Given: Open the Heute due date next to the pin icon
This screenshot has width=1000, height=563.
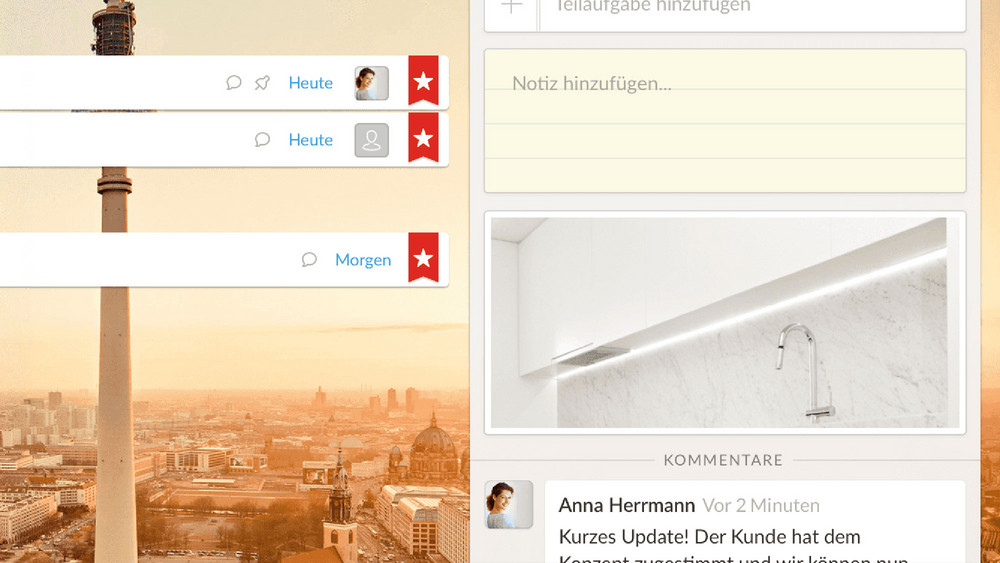Looking at the screenshot, I should pyautogui.click(x=310, y=83).
